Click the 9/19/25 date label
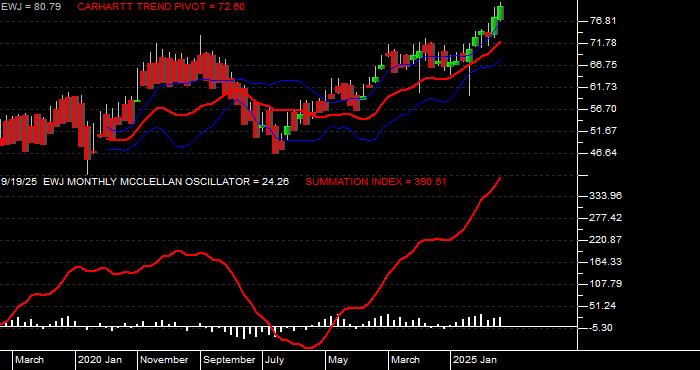 pos(19,182)
